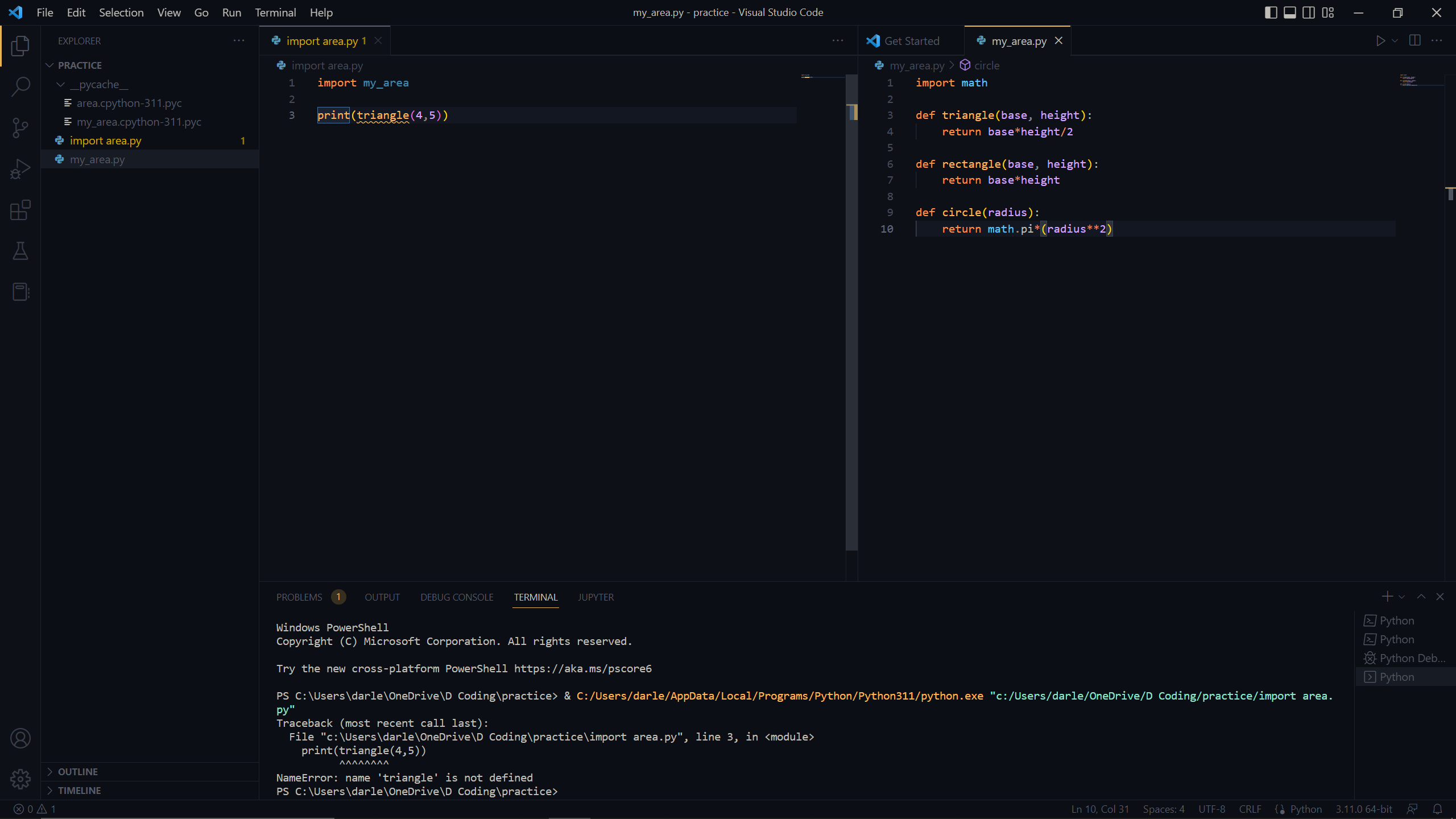Switch to the OUTPUT panel tab
Screen dimensions: 1456x819
382,597
